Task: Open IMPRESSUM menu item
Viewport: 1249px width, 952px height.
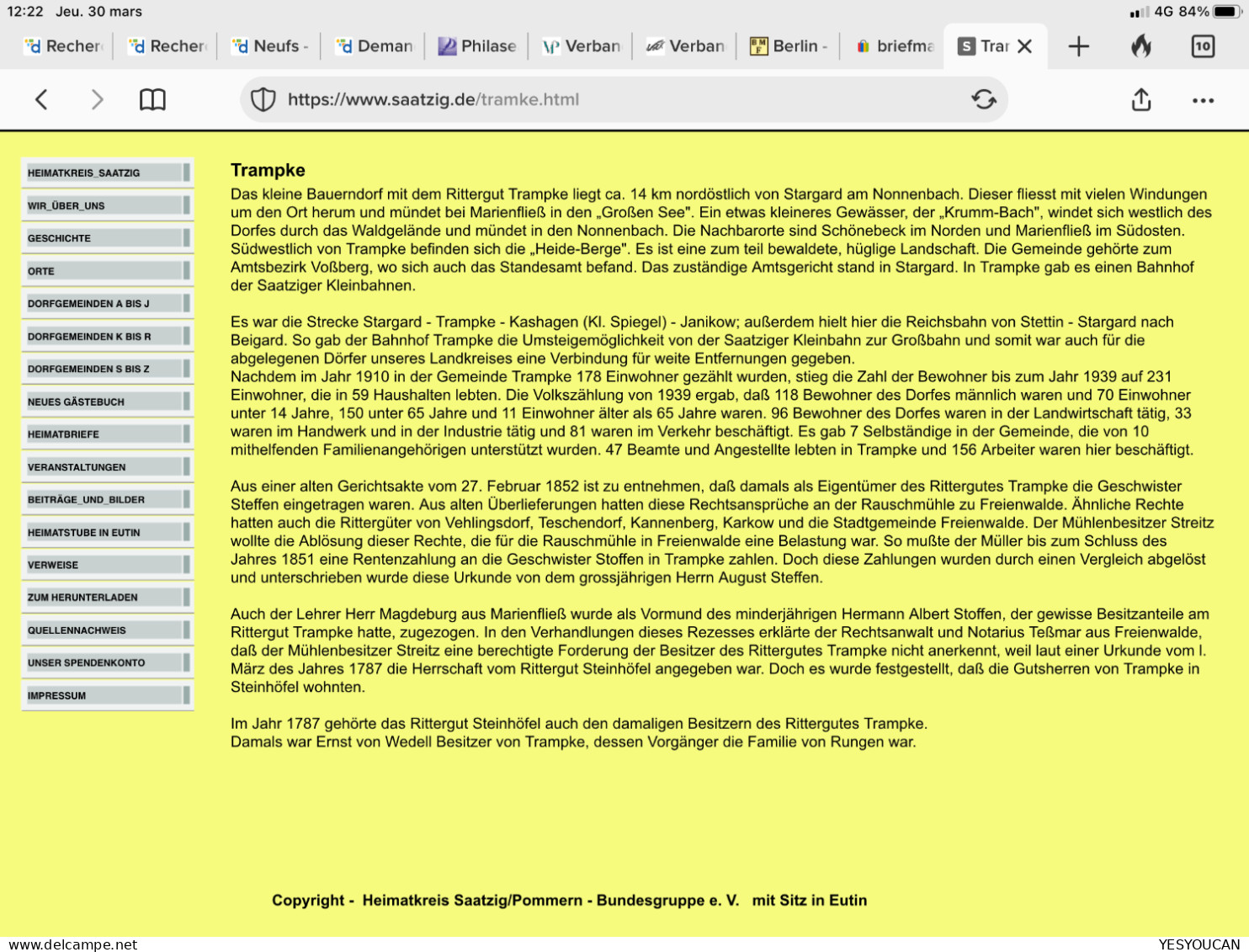Action: 108,695
